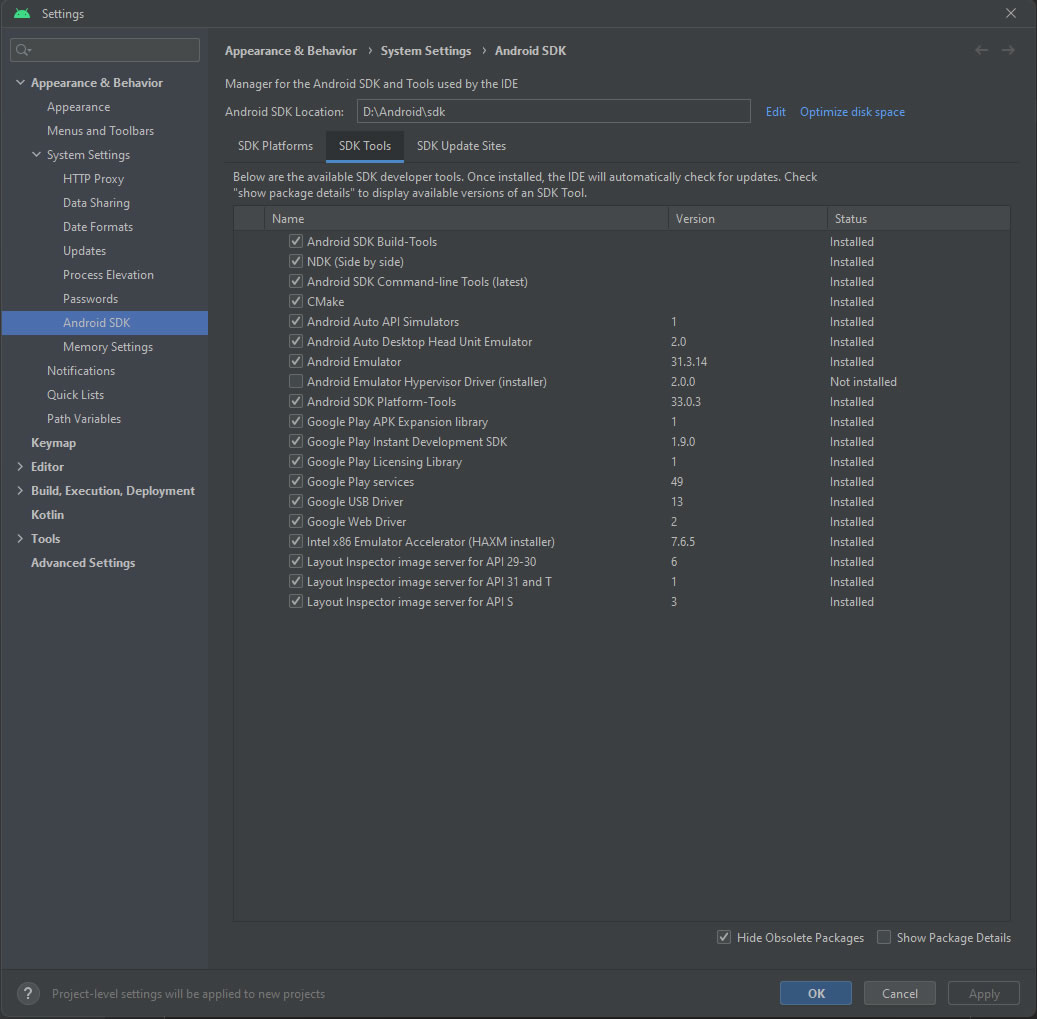Enable Android Emulator Hypervisor Driver checkbox

click(x=296, y=381)
